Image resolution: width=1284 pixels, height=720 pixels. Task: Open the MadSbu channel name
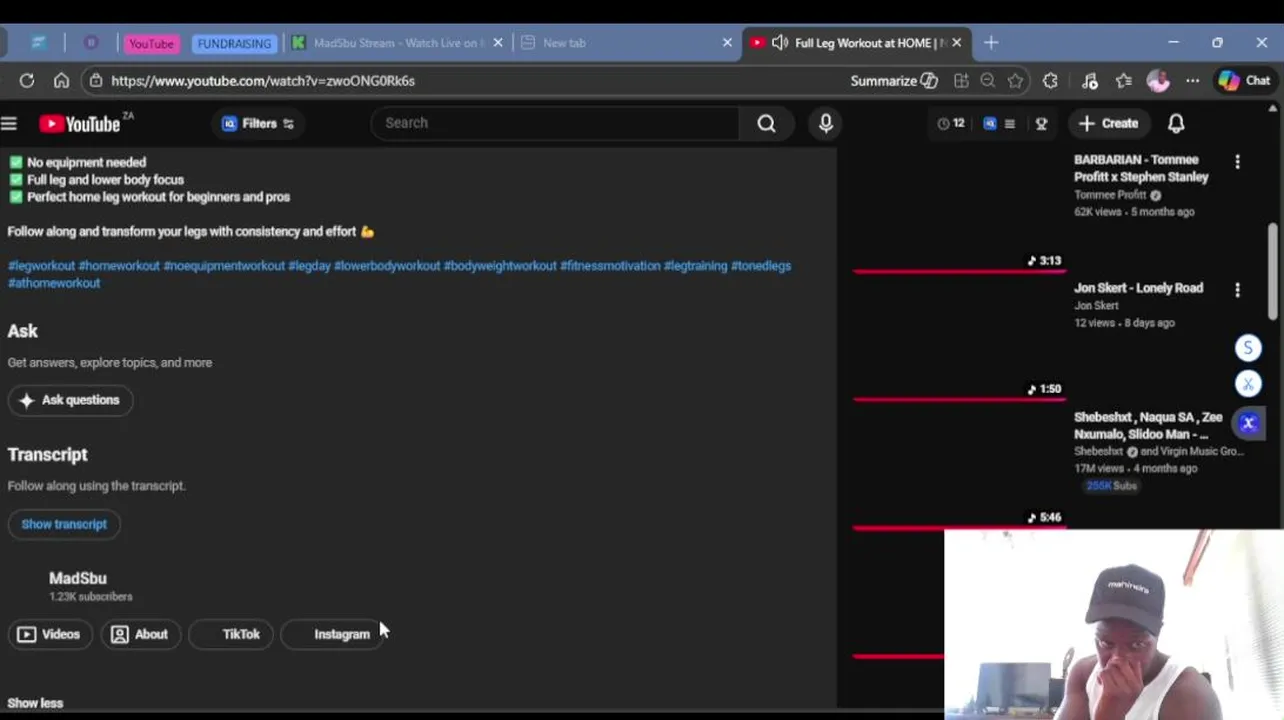click(x=78, y=578)
